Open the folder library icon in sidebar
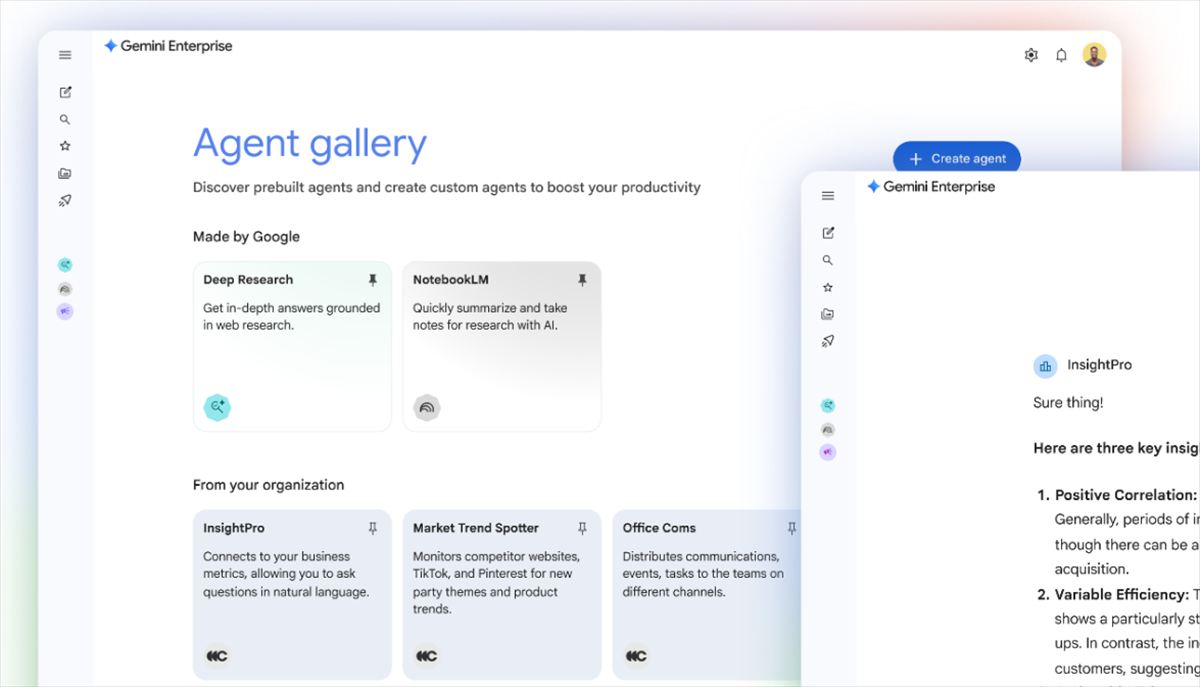This screenshot has height=687, width=1200. [x=64, y=172]
